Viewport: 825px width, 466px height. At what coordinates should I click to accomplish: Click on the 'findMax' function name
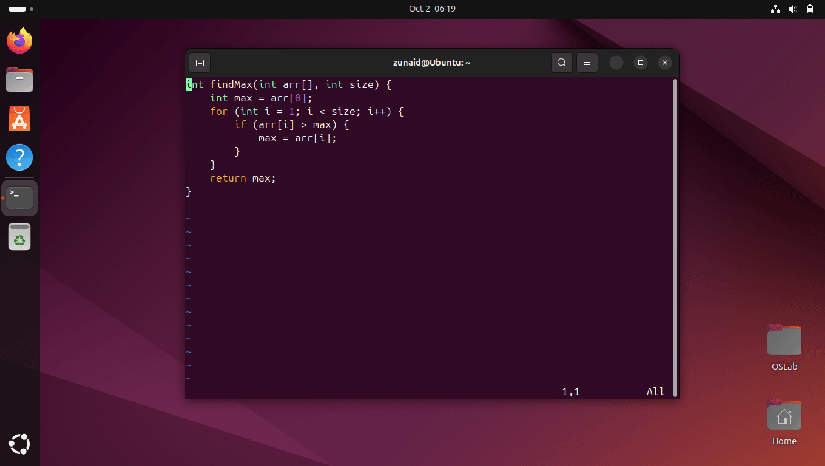tap(232, 85)
